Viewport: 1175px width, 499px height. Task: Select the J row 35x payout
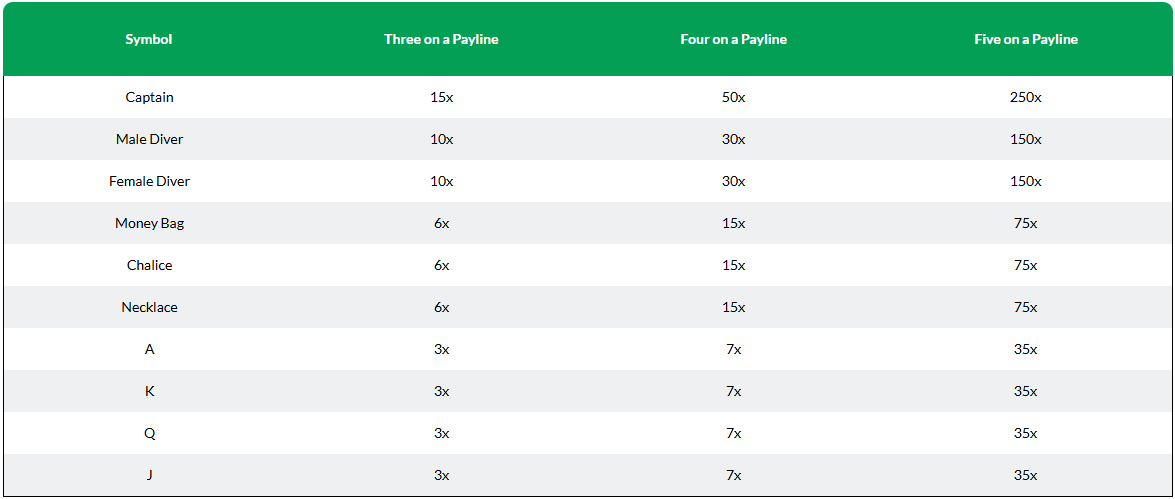coord(1026,475)
